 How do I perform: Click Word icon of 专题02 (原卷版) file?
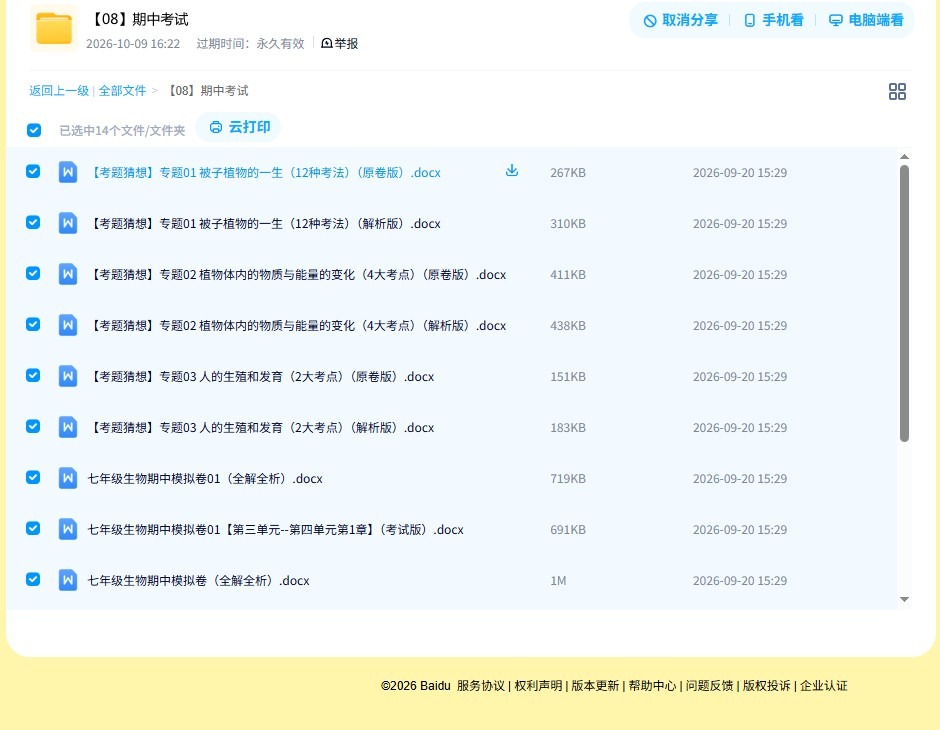click(68, 274)
